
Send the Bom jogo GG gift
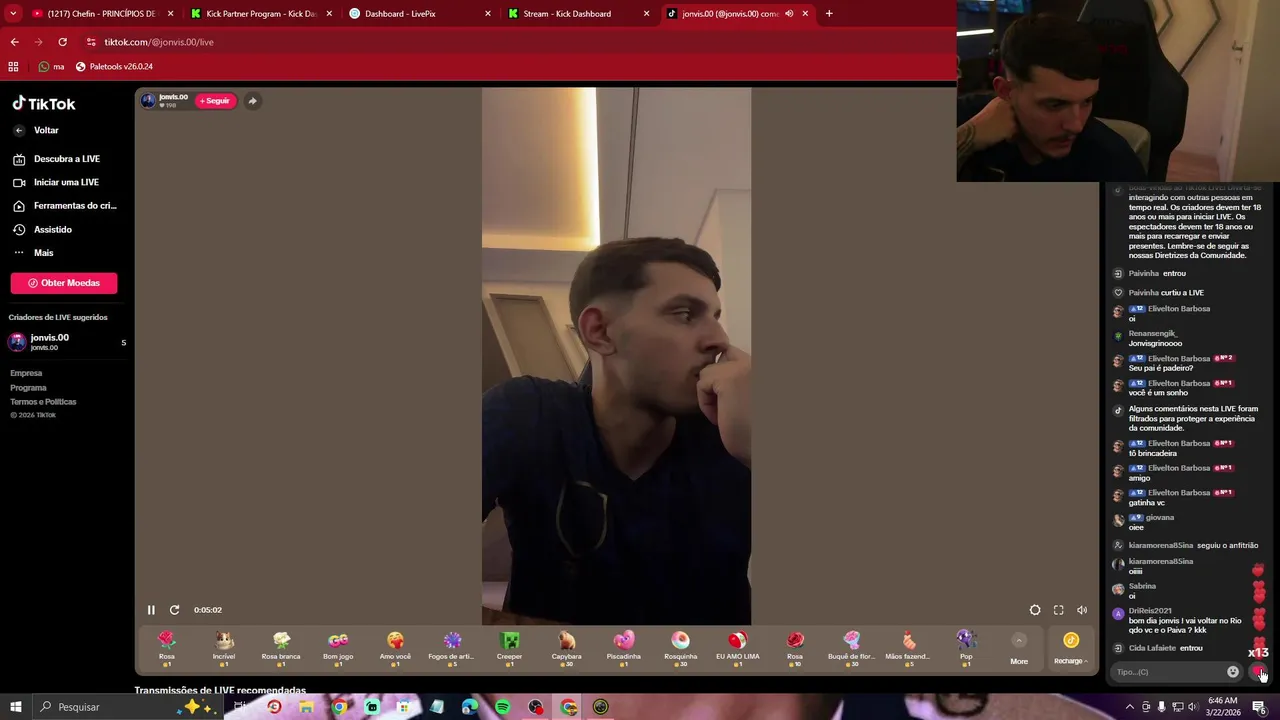[x=338, y=648]
